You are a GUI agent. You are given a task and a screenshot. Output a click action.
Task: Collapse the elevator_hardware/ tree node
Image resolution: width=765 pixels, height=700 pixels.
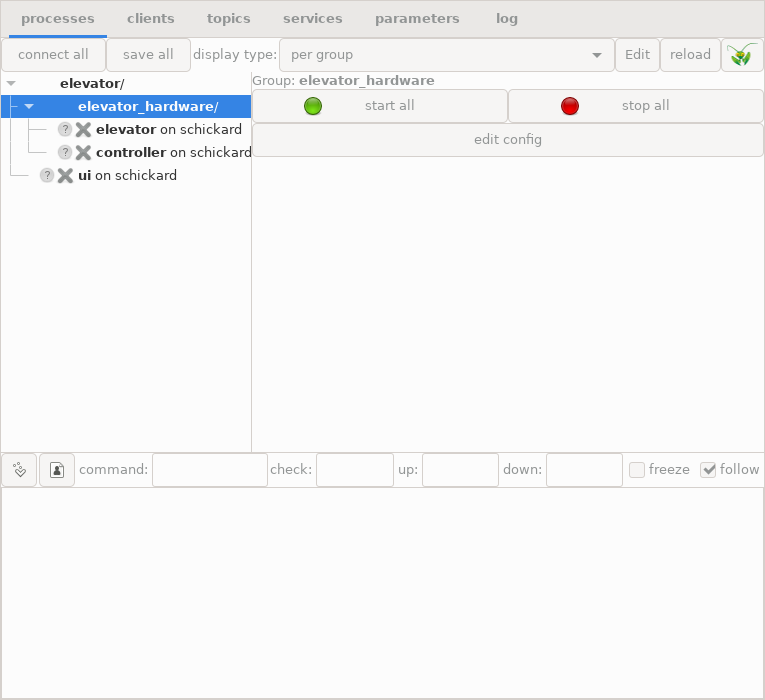click(x=29, y=106)
